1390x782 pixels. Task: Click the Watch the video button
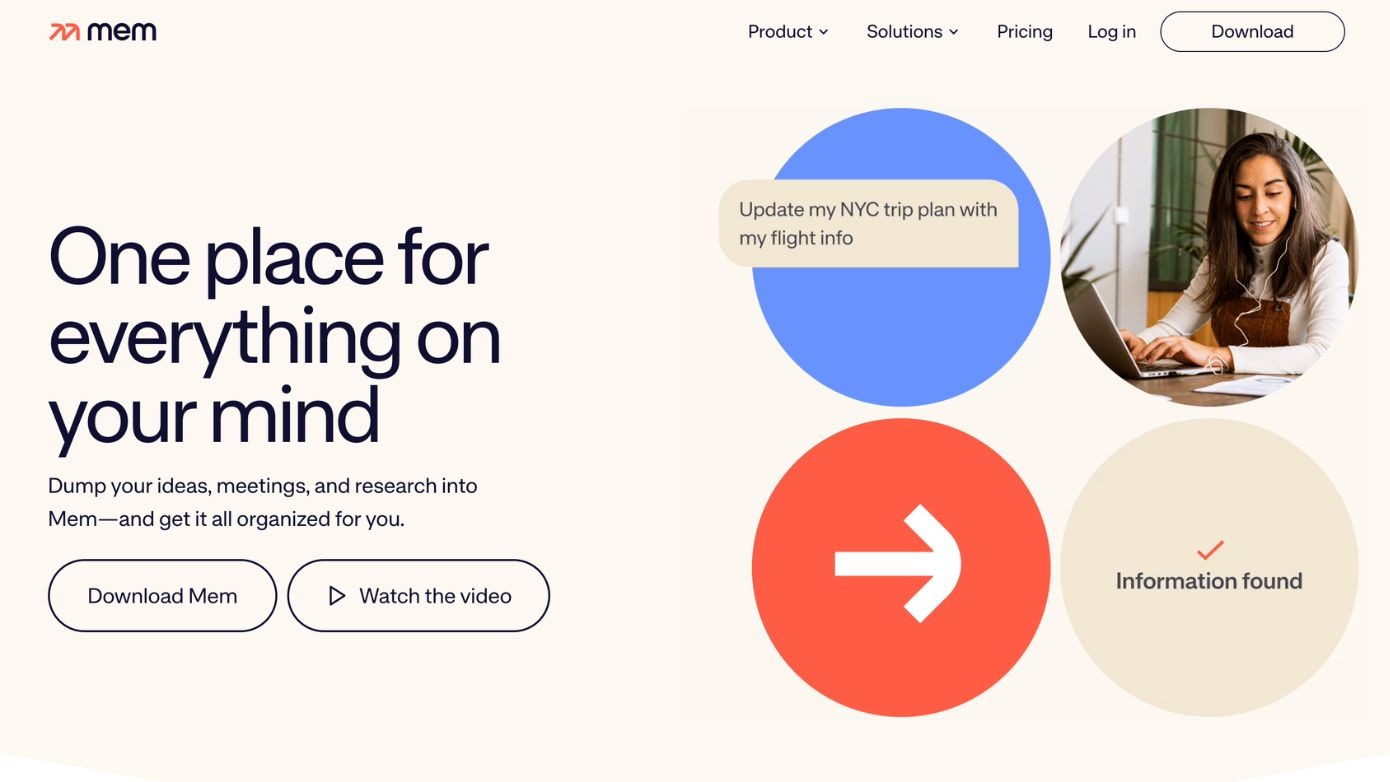419,596
